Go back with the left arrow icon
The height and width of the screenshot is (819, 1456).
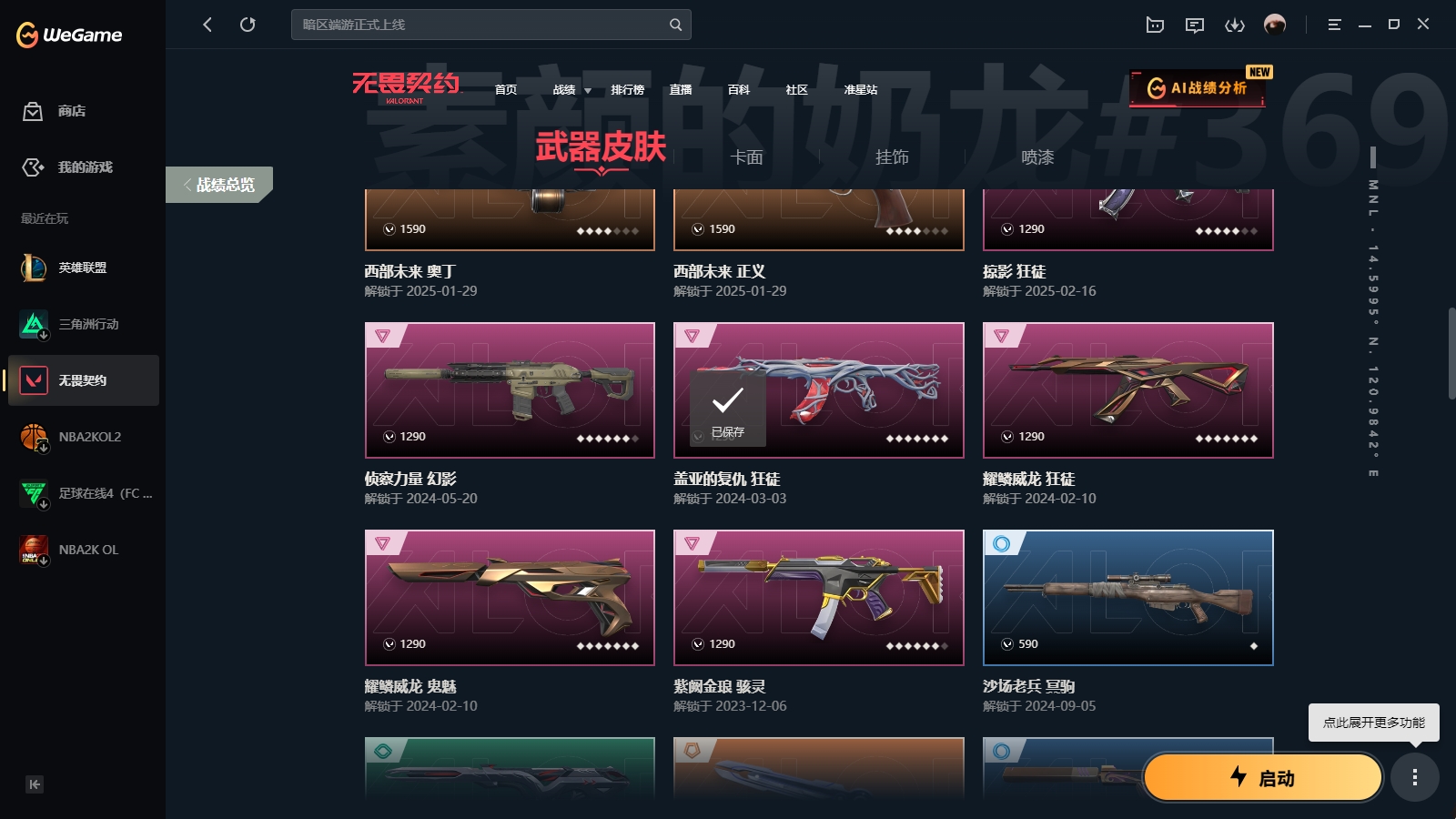pyautogui.click(x=207, y=25)
